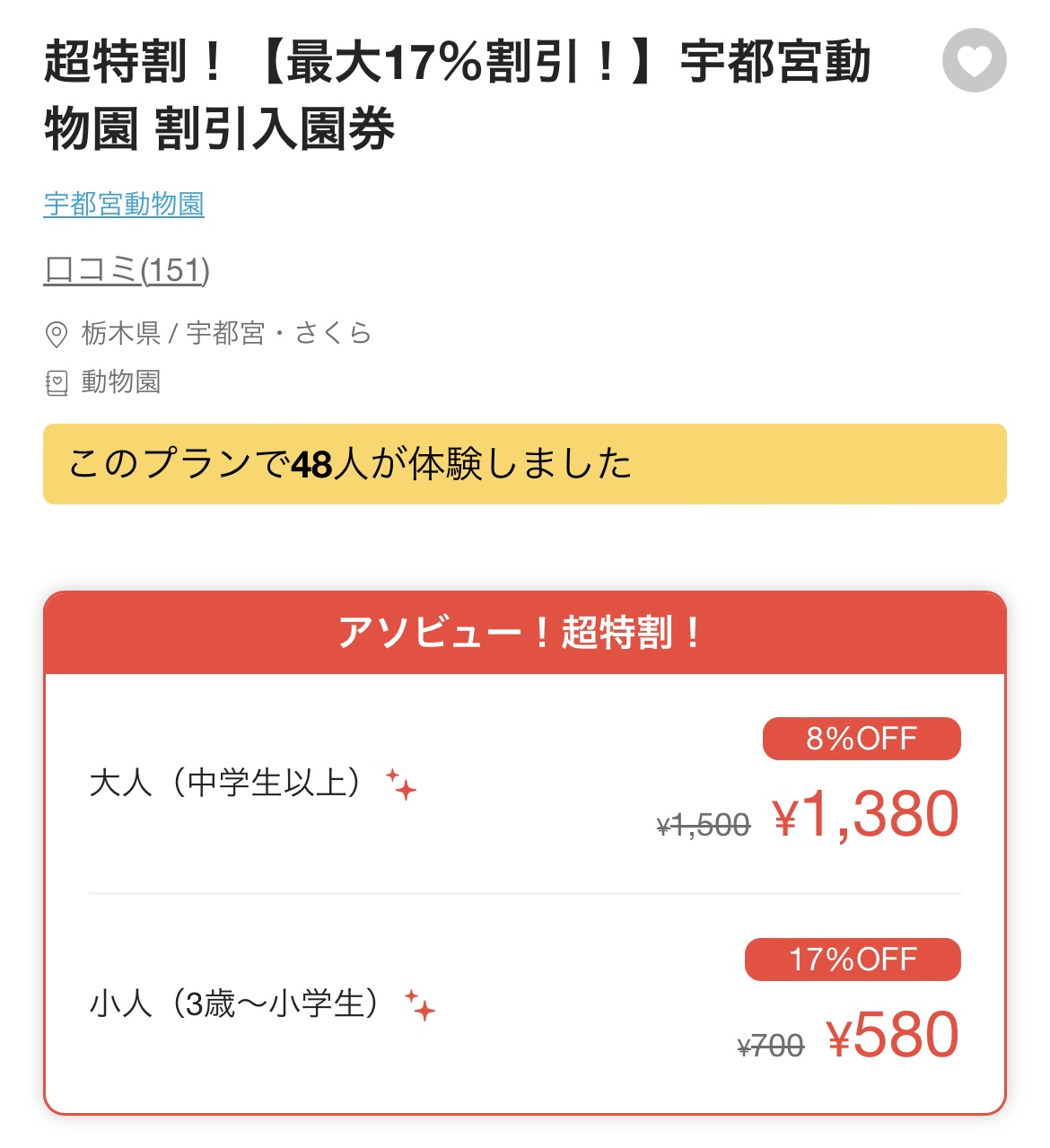
Task: Select the 小人（3歳〜小学生） ticket row
Action: pyautogui.click(x=525, y=1003)
